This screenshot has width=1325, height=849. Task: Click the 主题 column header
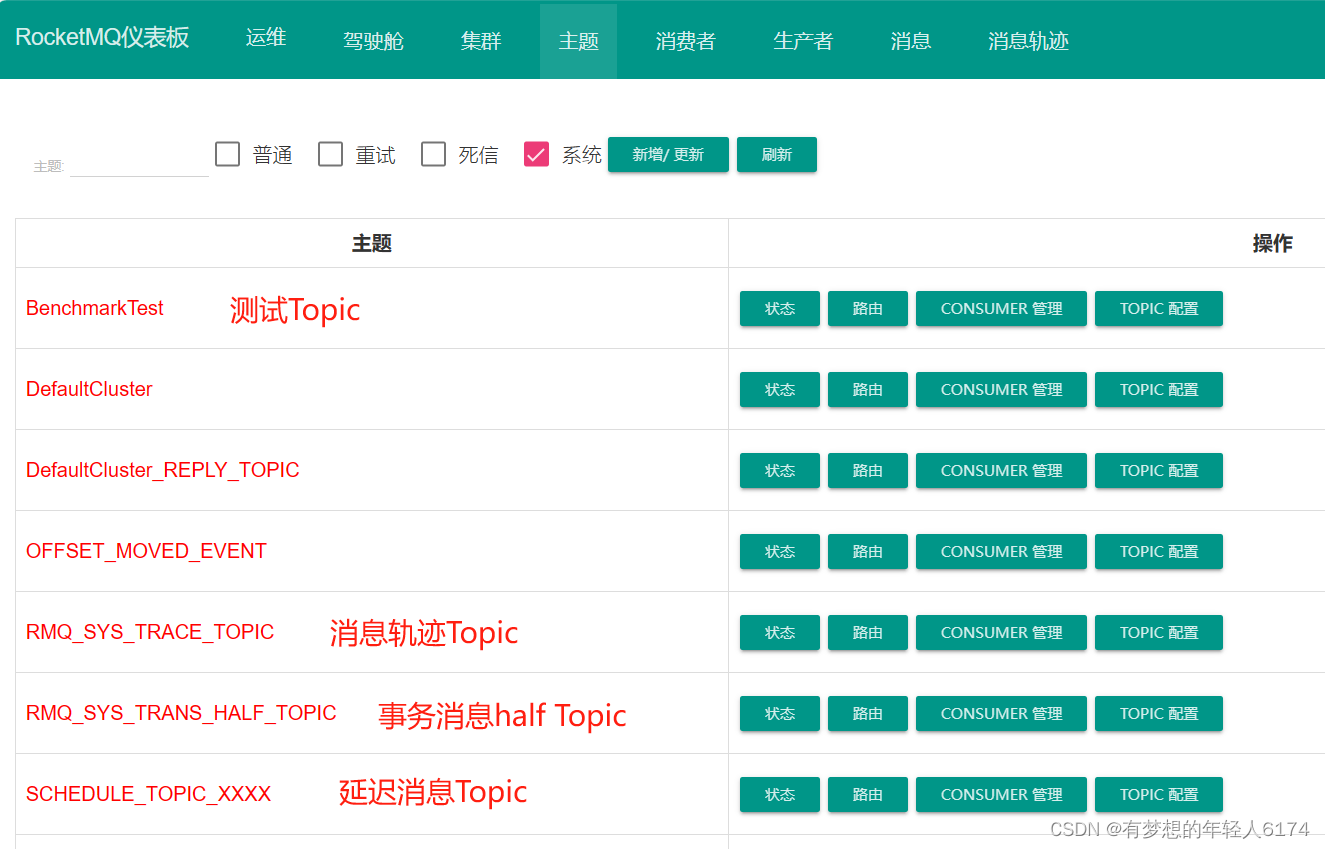pos(372,243)
